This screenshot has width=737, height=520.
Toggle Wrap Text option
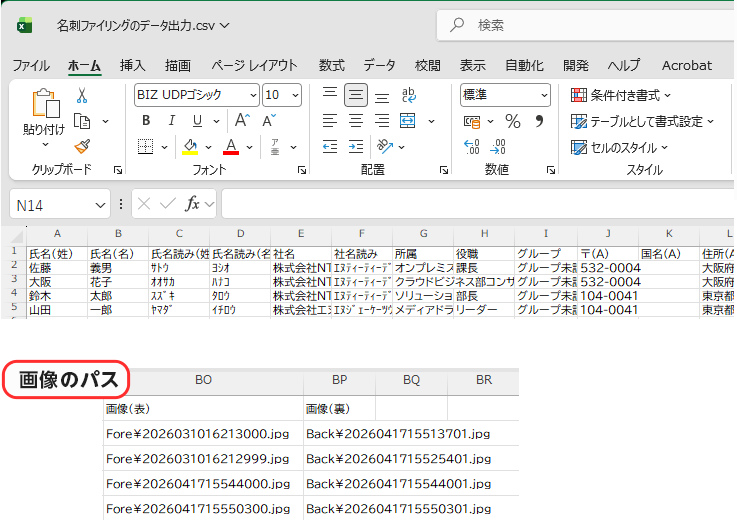pyautogui.click(x=408, y=95)
